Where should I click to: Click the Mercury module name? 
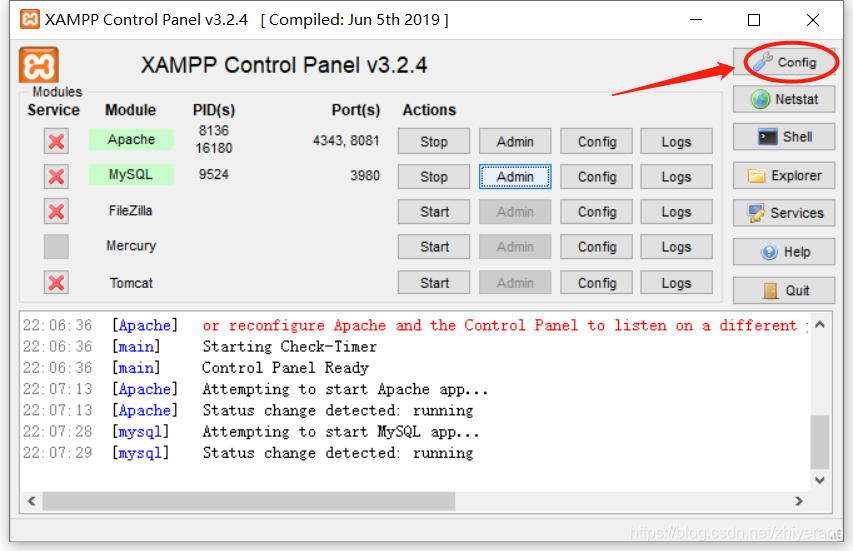pyautogui.click(x=131, y=246)
